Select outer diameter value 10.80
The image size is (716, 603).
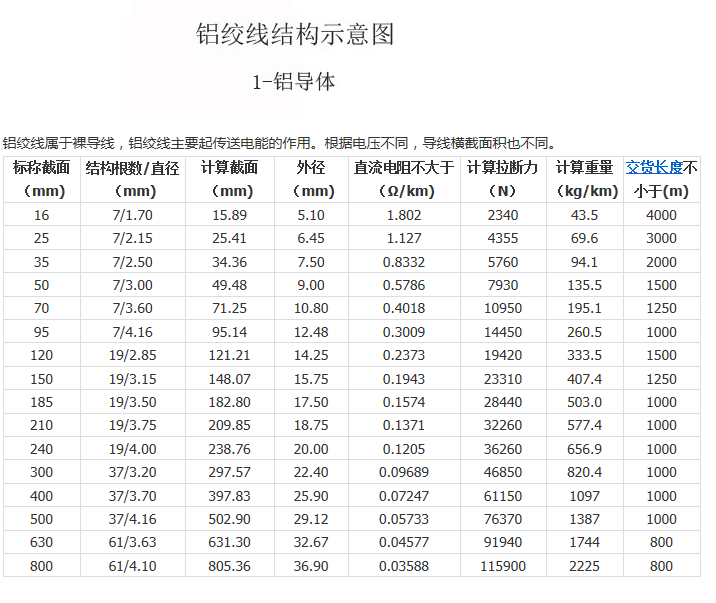tap(311, 308)
